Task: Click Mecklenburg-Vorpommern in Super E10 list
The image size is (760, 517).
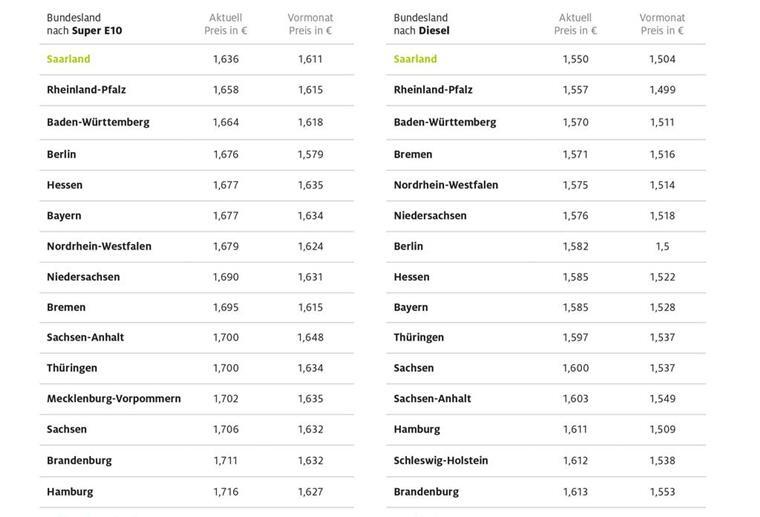Action: pos(114,399)
